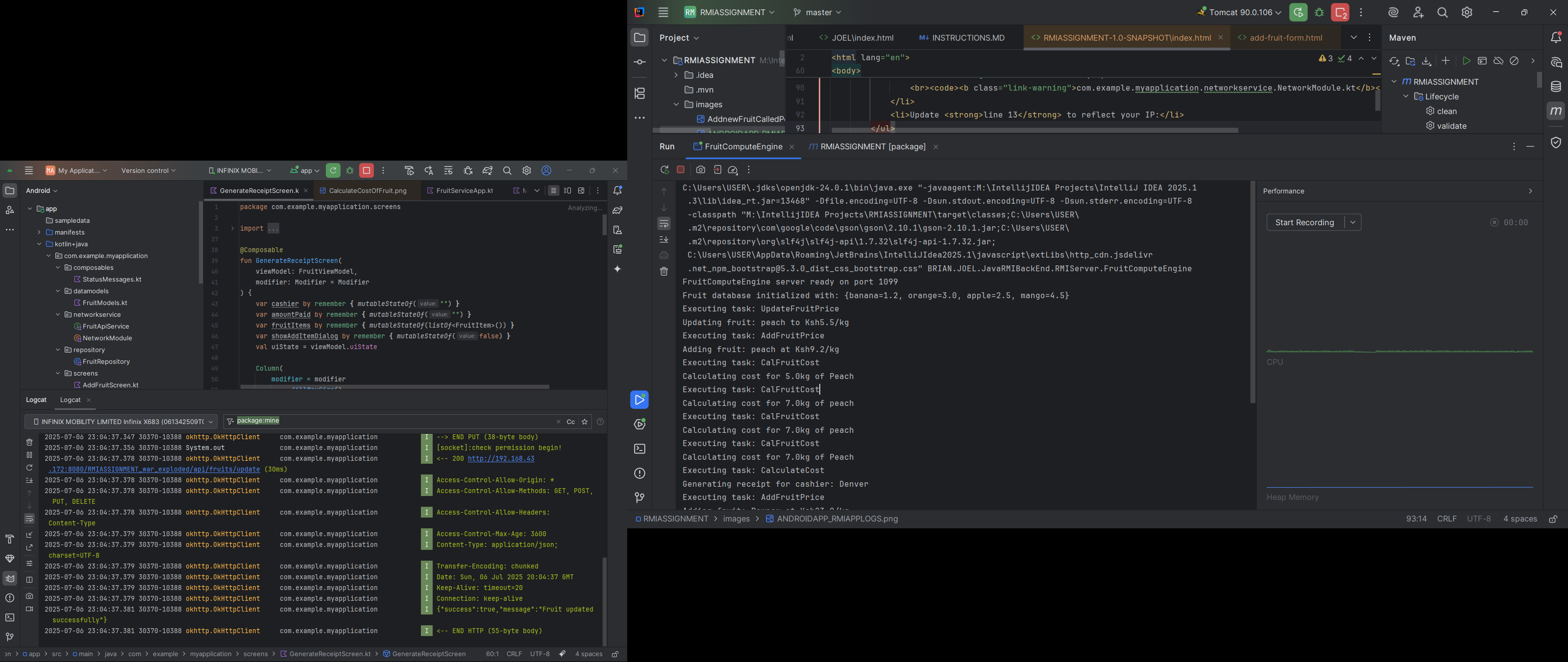This screenshot has width=1568, height=662.
Task: Click the green rerun app button in Android Studio
Action: [x=333, y=171]
